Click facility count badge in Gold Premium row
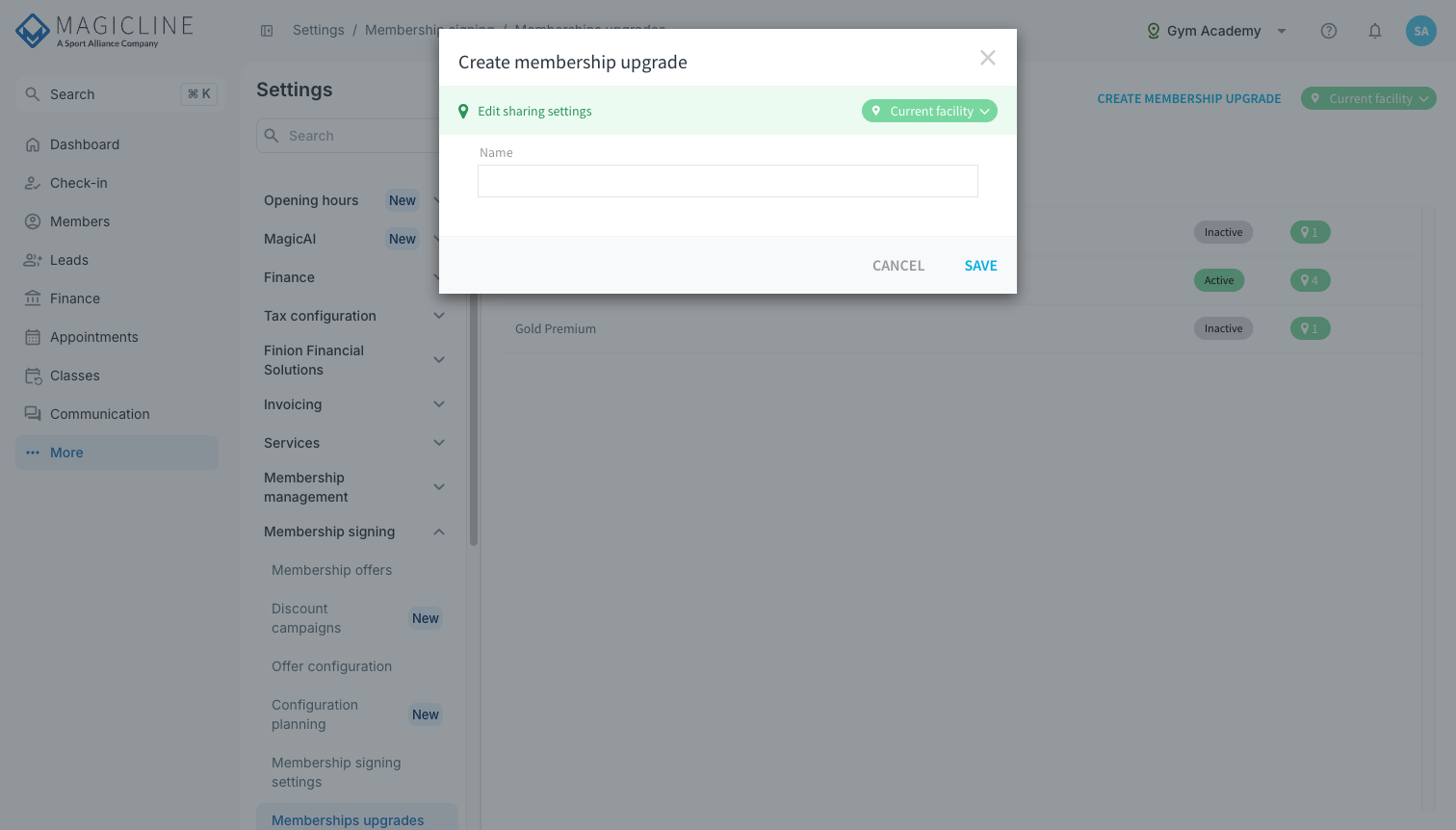Screen dimensions: 1456x830 (1310, 328)
